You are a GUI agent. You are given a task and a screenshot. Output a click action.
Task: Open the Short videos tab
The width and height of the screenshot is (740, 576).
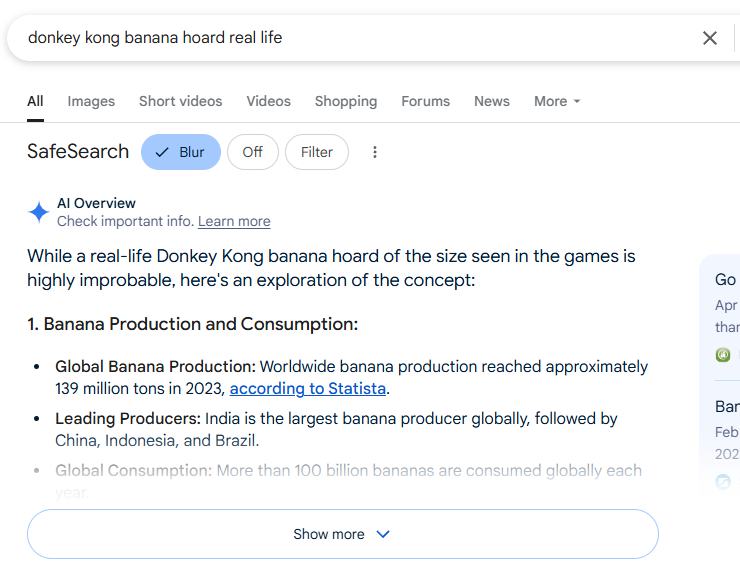180,101
